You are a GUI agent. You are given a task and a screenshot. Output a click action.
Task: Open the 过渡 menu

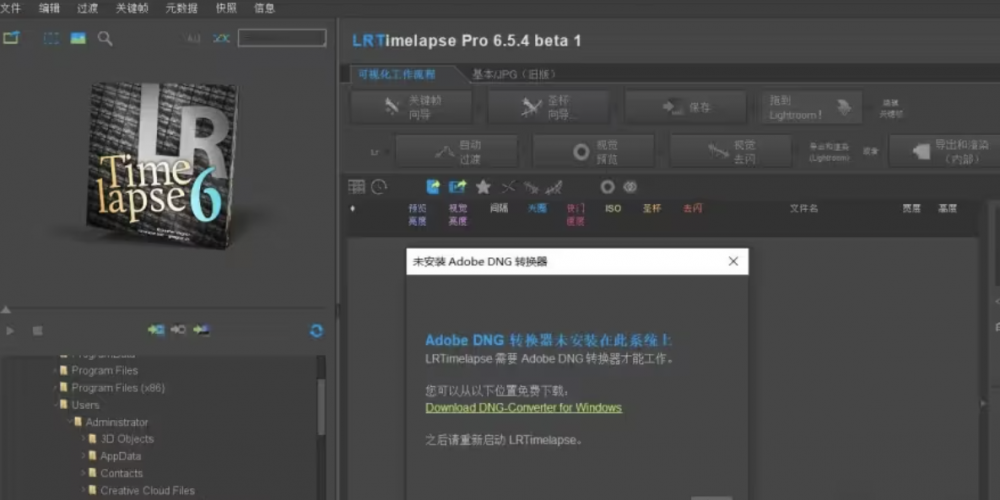click(x=87, y=8)
